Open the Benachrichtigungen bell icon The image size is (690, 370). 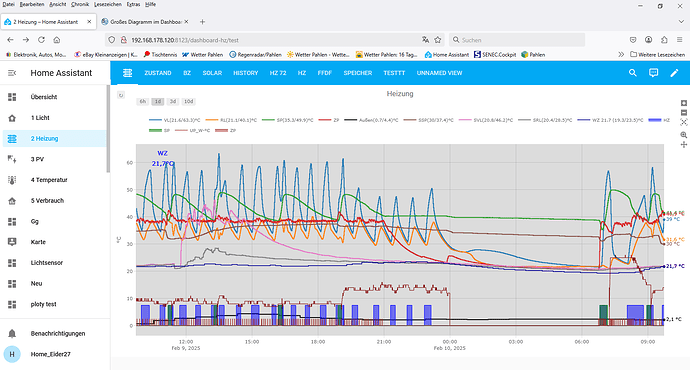(x=12, y=333)
